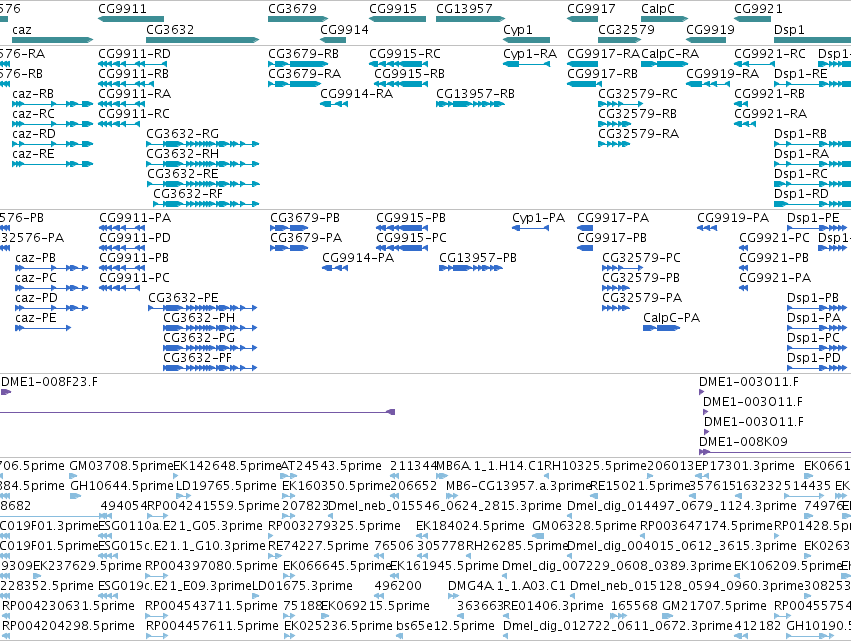This screenshot has height=641, width=851.
Task: Click transcript CG32579-RC
Action: click(x=638, y=93)
